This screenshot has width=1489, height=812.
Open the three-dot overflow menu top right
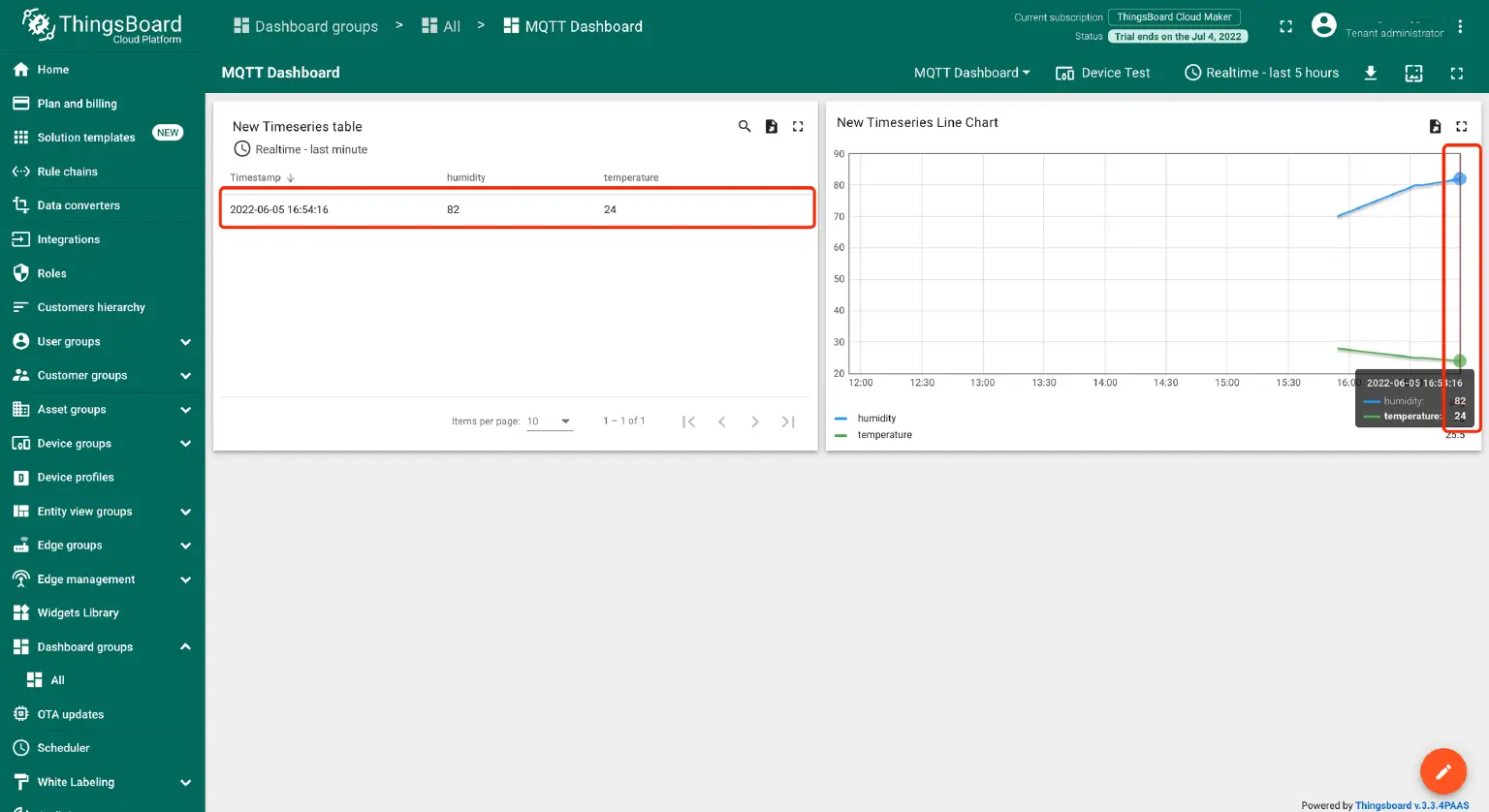coord(1461,25)
